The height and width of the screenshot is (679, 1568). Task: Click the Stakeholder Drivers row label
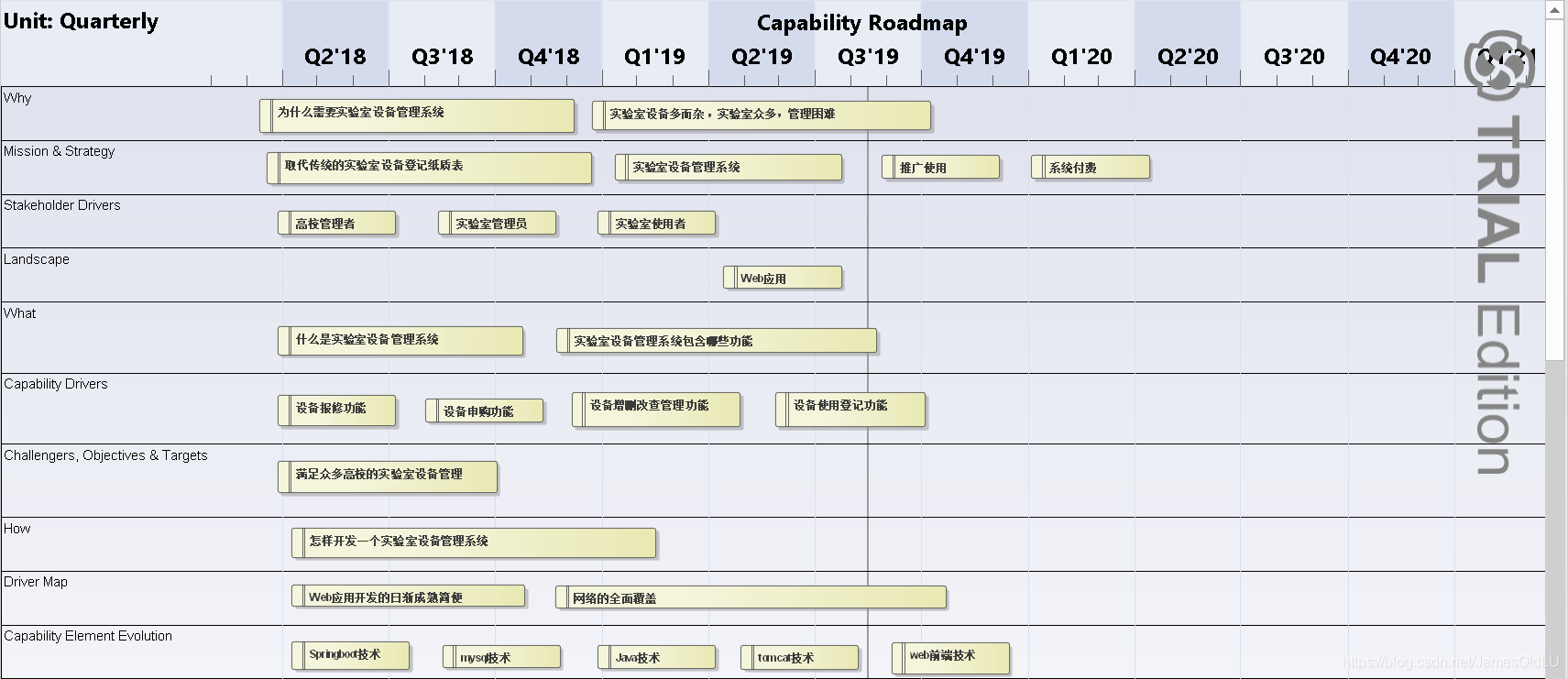tap(62, 205)
